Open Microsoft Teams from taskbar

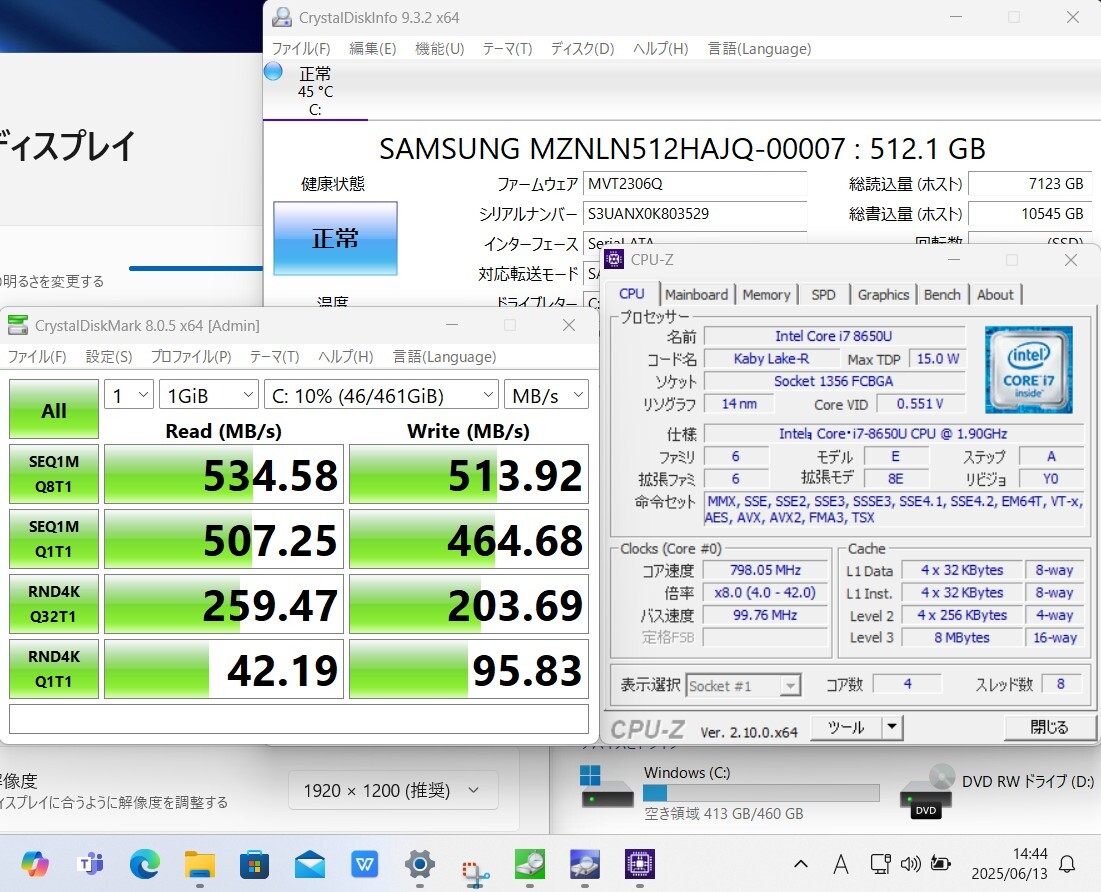pos(91,864)
